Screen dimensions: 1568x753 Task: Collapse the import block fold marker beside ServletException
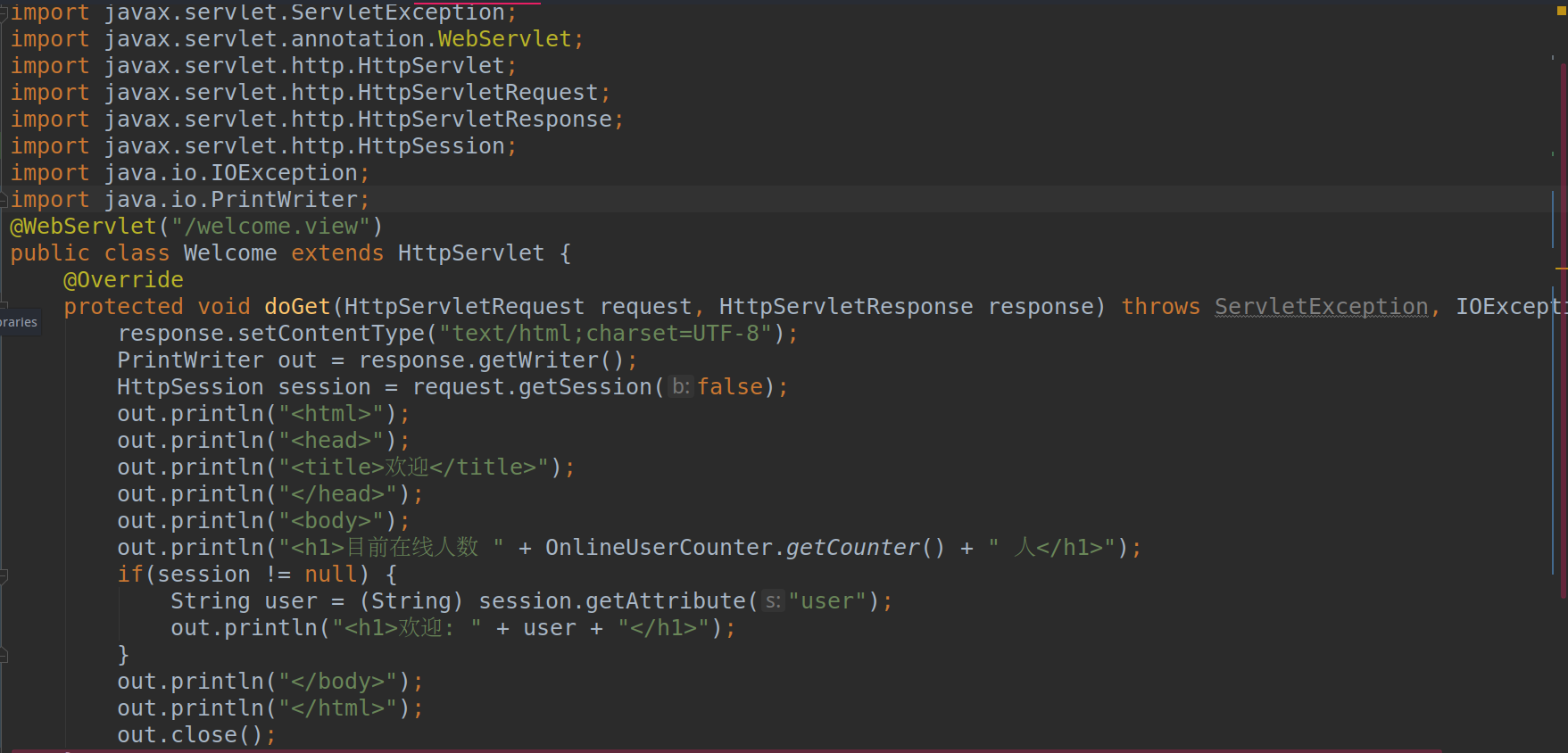pos(4,12)
